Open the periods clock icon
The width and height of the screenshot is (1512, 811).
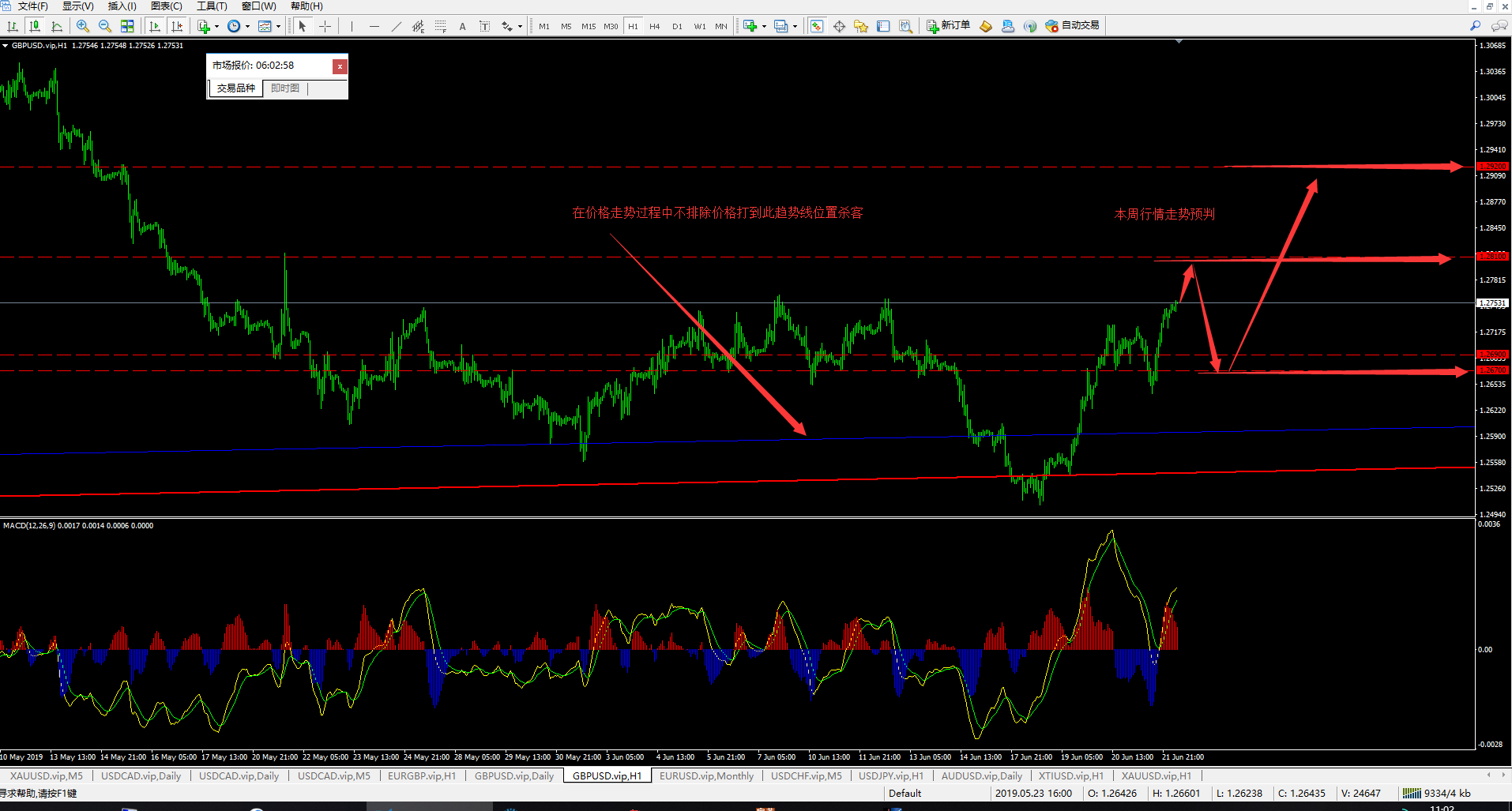(234, 26)
